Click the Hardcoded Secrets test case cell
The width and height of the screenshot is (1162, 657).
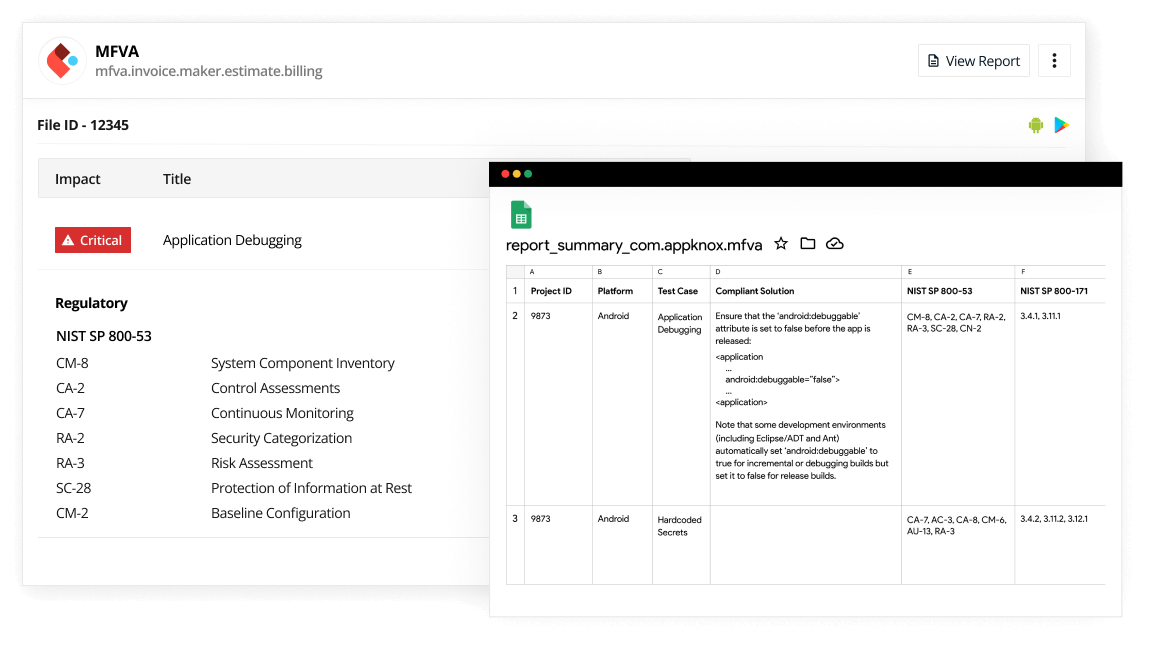tap(681, 544)
